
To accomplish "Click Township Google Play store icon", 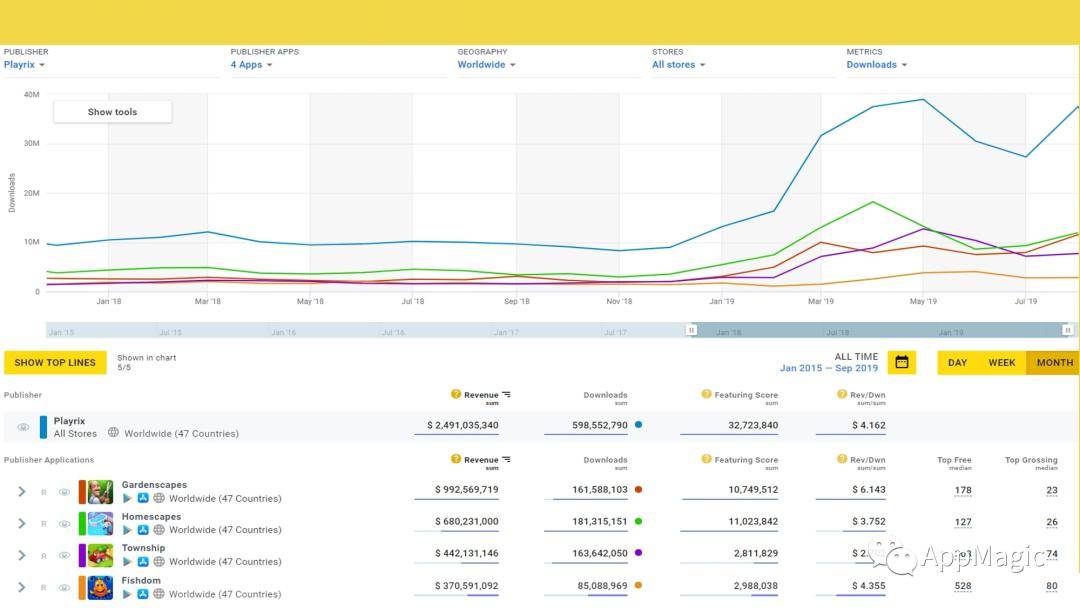I will tap(127, 562).
